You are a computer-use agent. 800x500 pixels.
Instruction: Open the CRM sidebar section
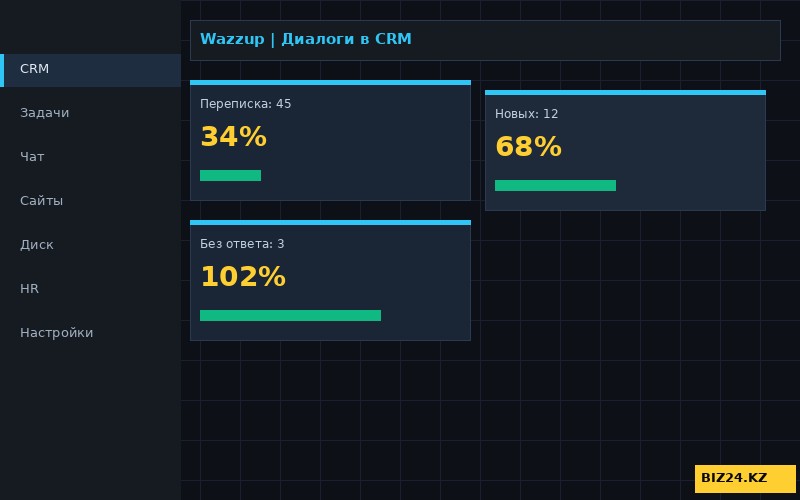pyautogui.click(x=90, y=70)
